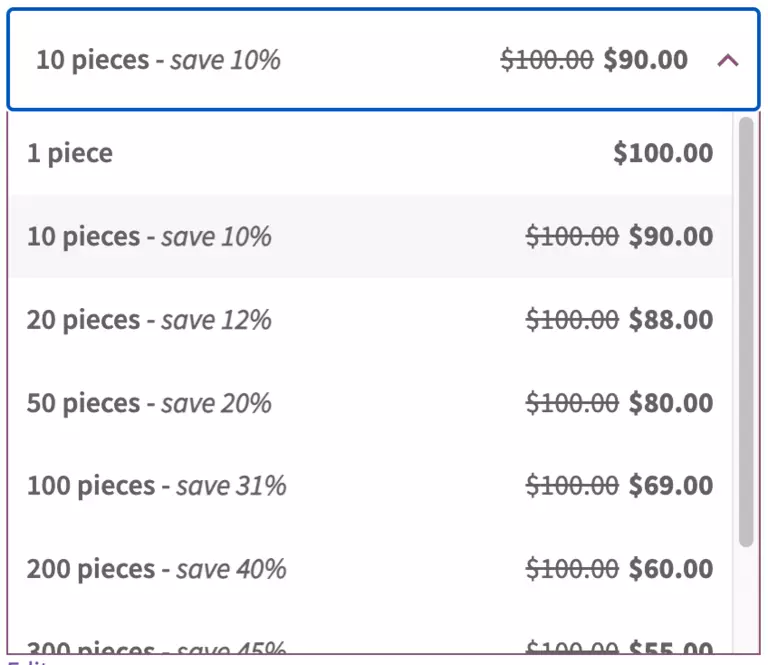Click the $69.00 discounted price
Viewport: 768px width, 665px height.
(x=671, y=486)
